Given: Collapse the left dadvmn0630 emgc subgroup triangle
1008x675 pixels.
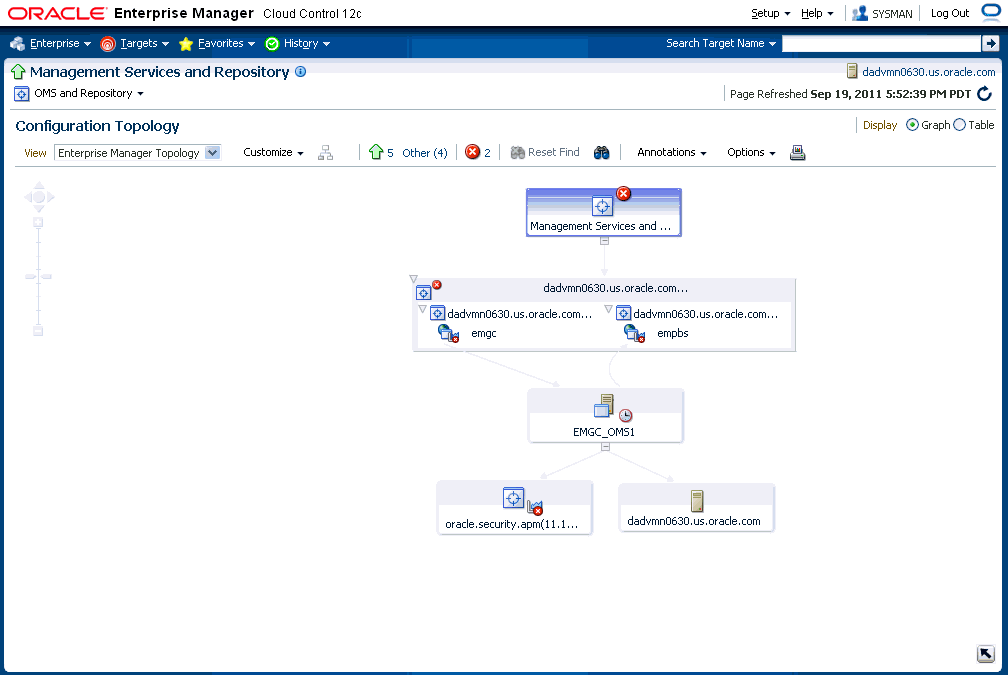Looking at the screenshot, I should [422, 309].
